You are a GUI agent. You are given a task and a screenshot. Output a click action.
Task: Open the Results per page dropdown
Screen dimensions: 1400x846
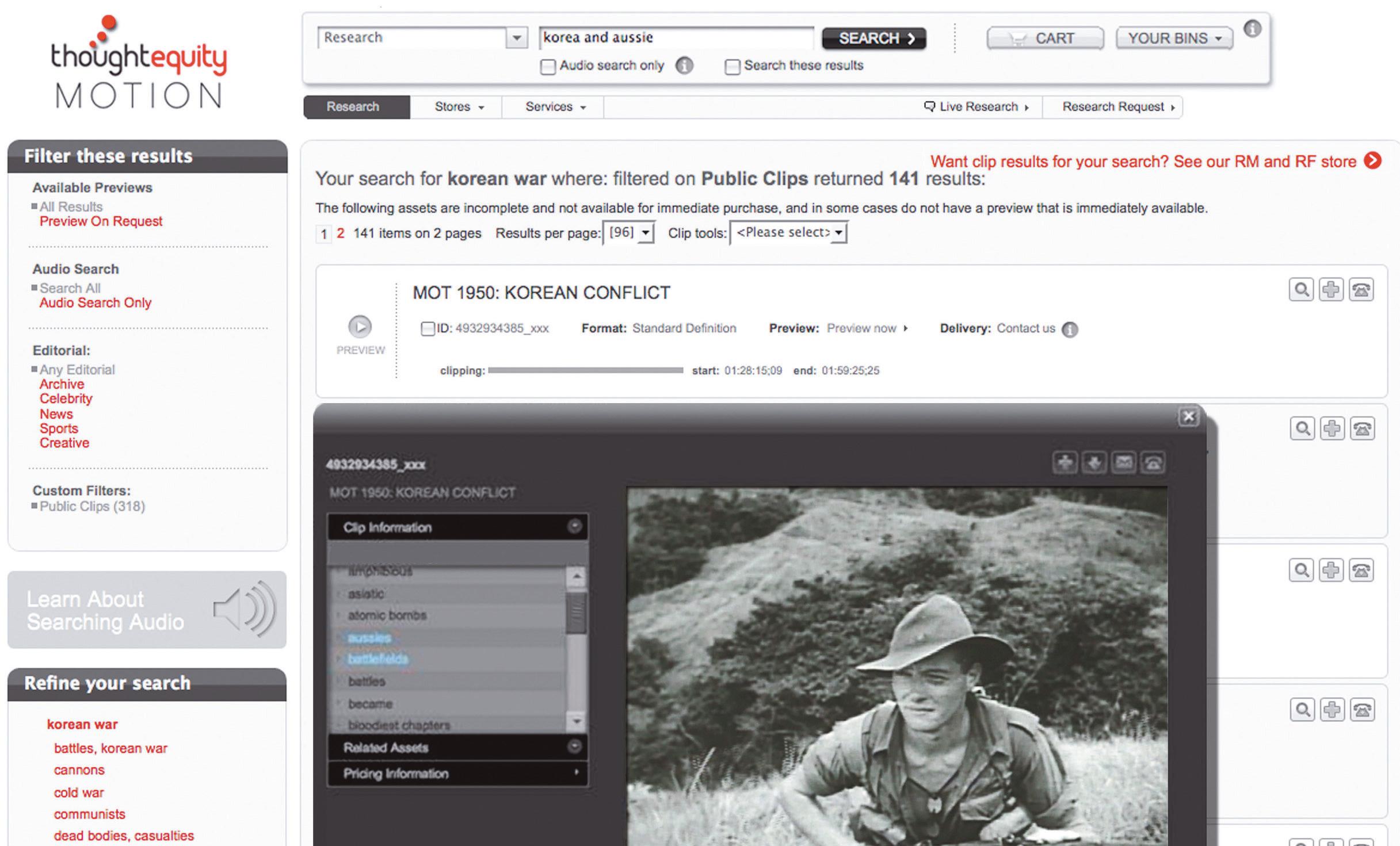click(x=628, y=233)
